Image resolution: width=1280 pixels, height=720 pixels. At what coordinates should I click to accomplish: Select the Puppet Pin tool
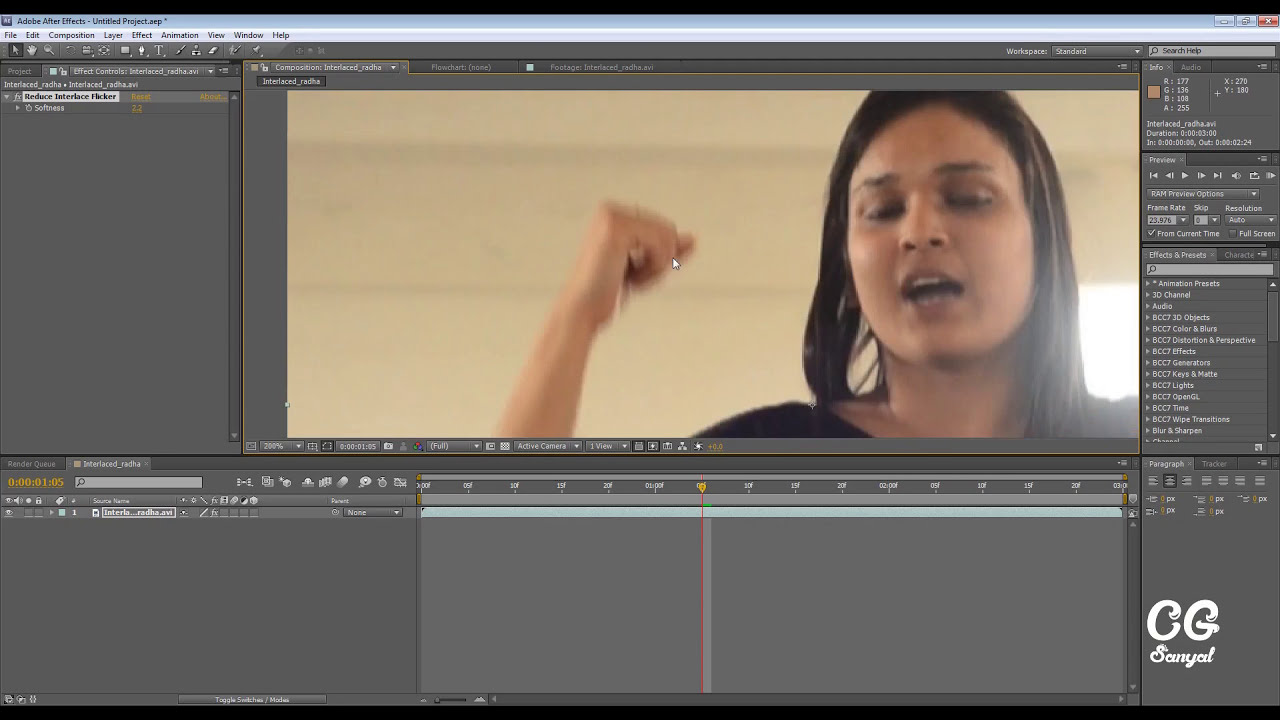click(x=256, y=50)
